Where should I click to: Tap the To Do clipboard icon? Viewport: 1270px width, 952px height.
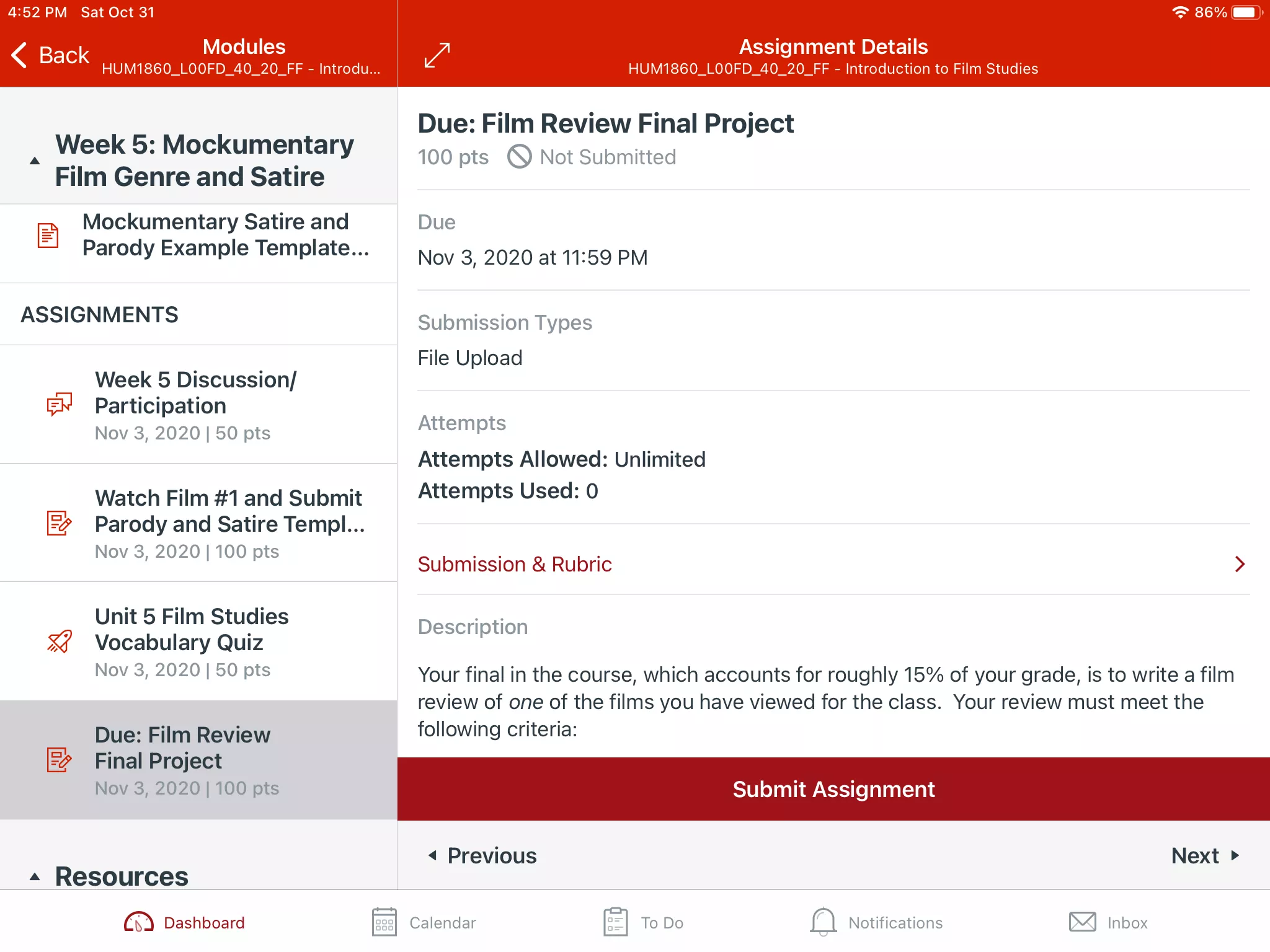click(616, 923)
